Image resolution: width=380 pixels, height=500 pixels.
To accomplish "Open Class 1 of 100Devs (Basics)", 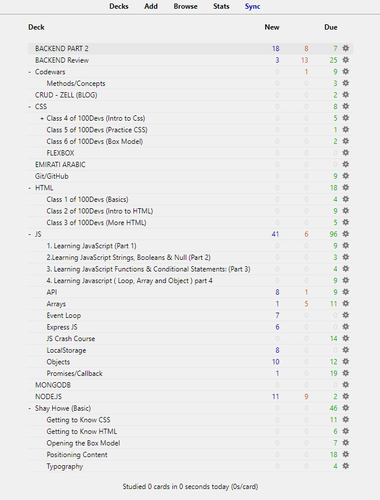I will coord(87,200).
